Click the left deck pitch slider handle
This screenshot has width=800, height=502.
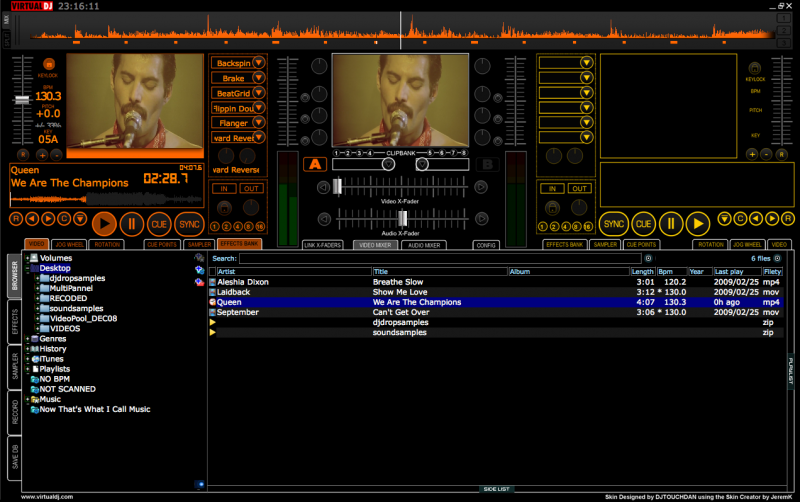[22, 99]
